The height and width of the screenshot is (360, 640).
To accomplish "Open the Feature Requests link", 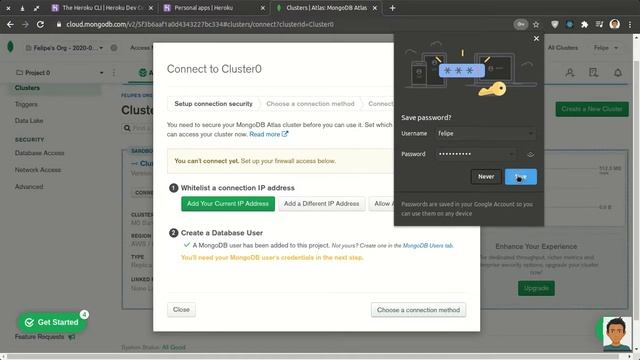I will (40, 337).
